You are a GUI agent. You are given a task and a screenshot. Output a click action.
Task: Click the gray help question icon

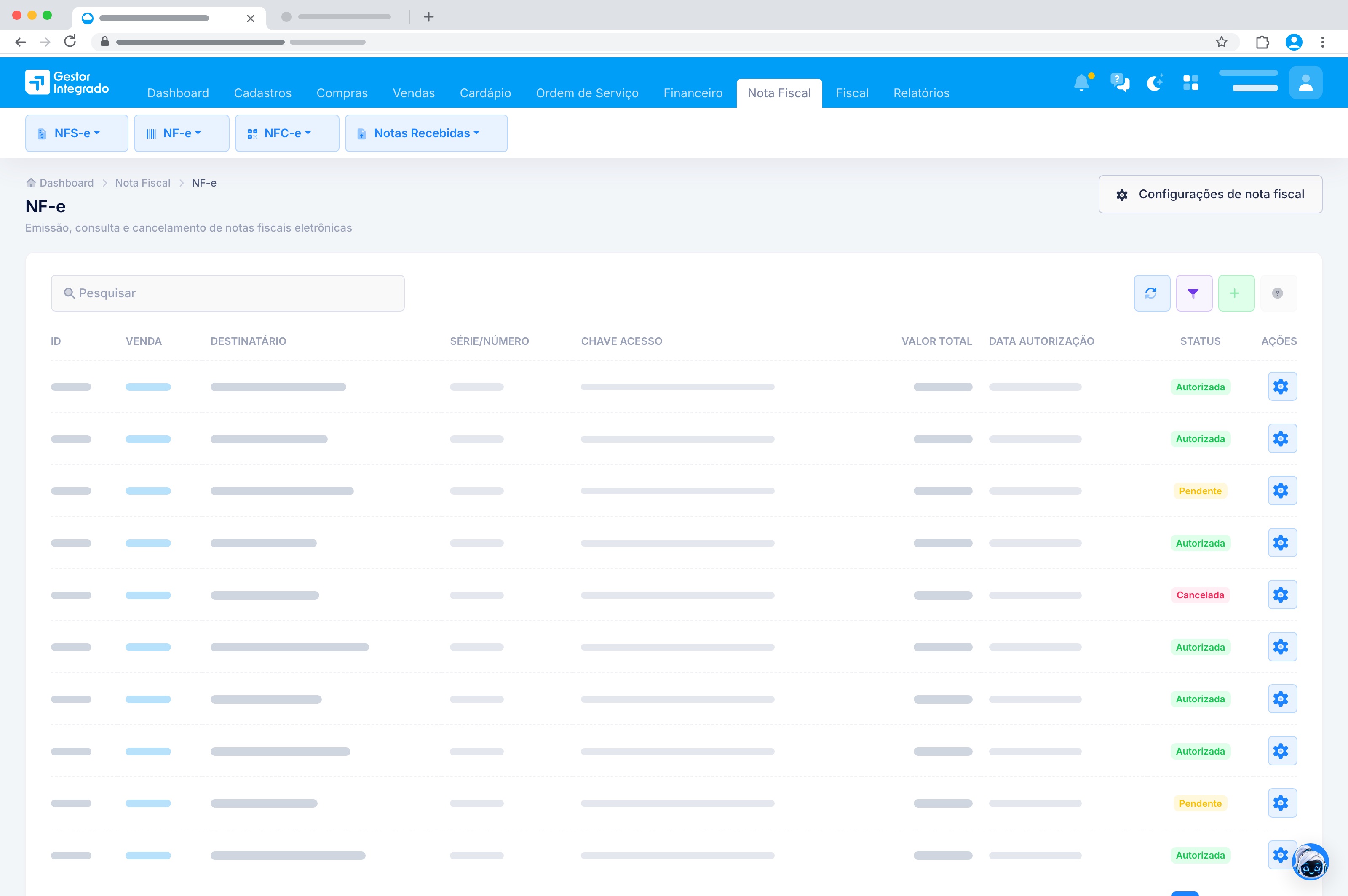coord(1278,293)
